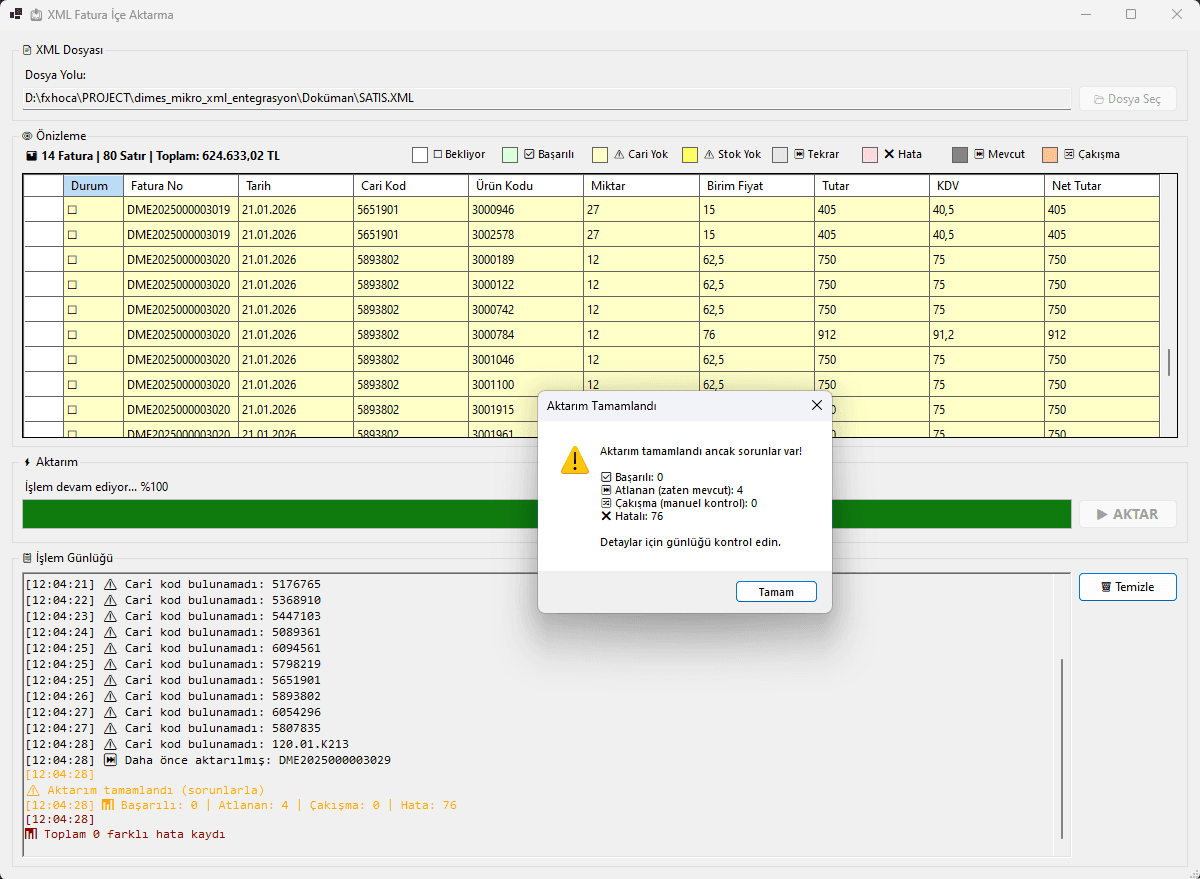Click the X icon next to Hata legend
1200x879 pixels.
(889, 155)
